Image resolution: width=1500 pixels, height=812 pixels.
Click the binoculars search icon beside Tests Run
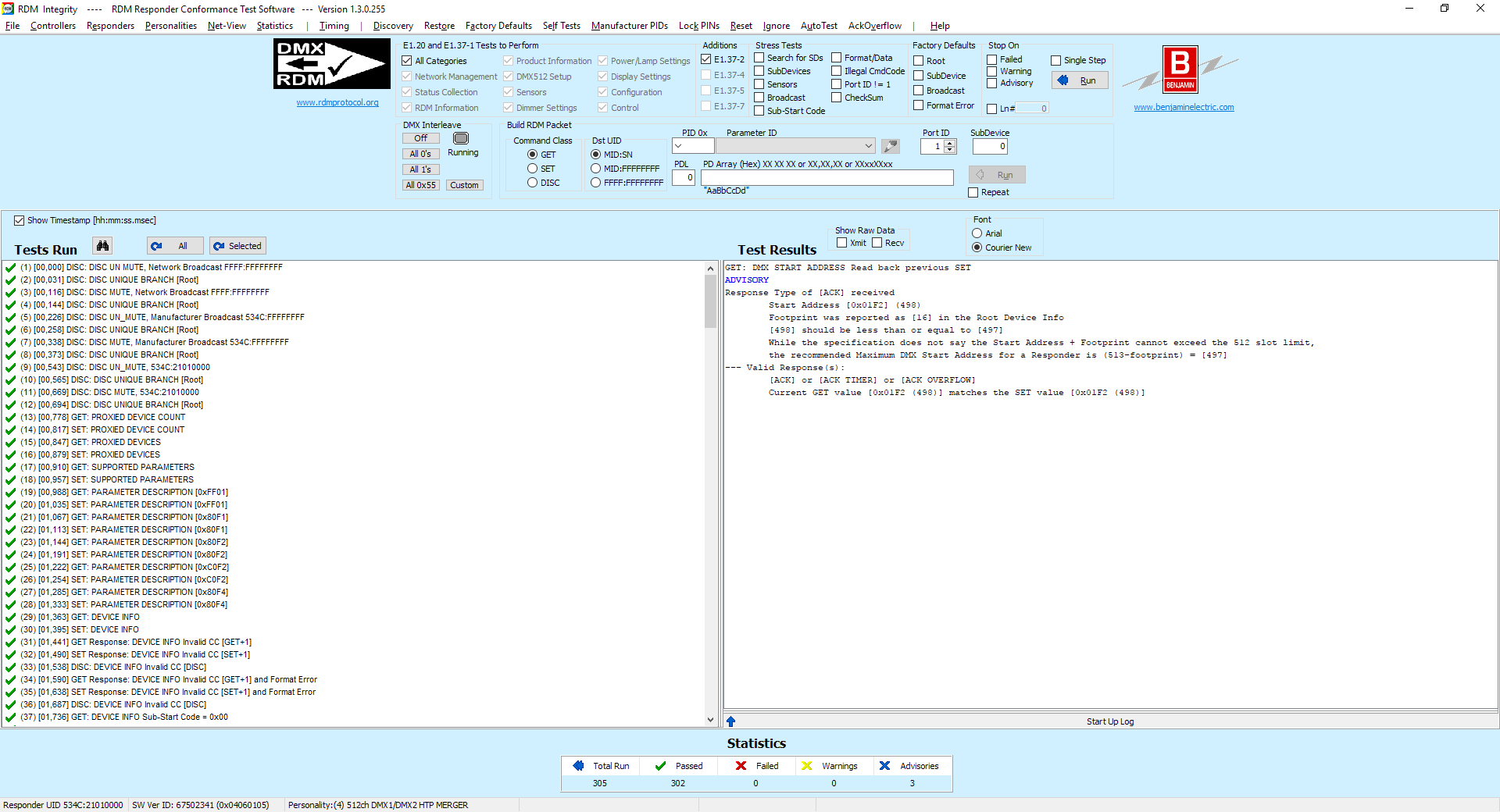pos(102,246)
